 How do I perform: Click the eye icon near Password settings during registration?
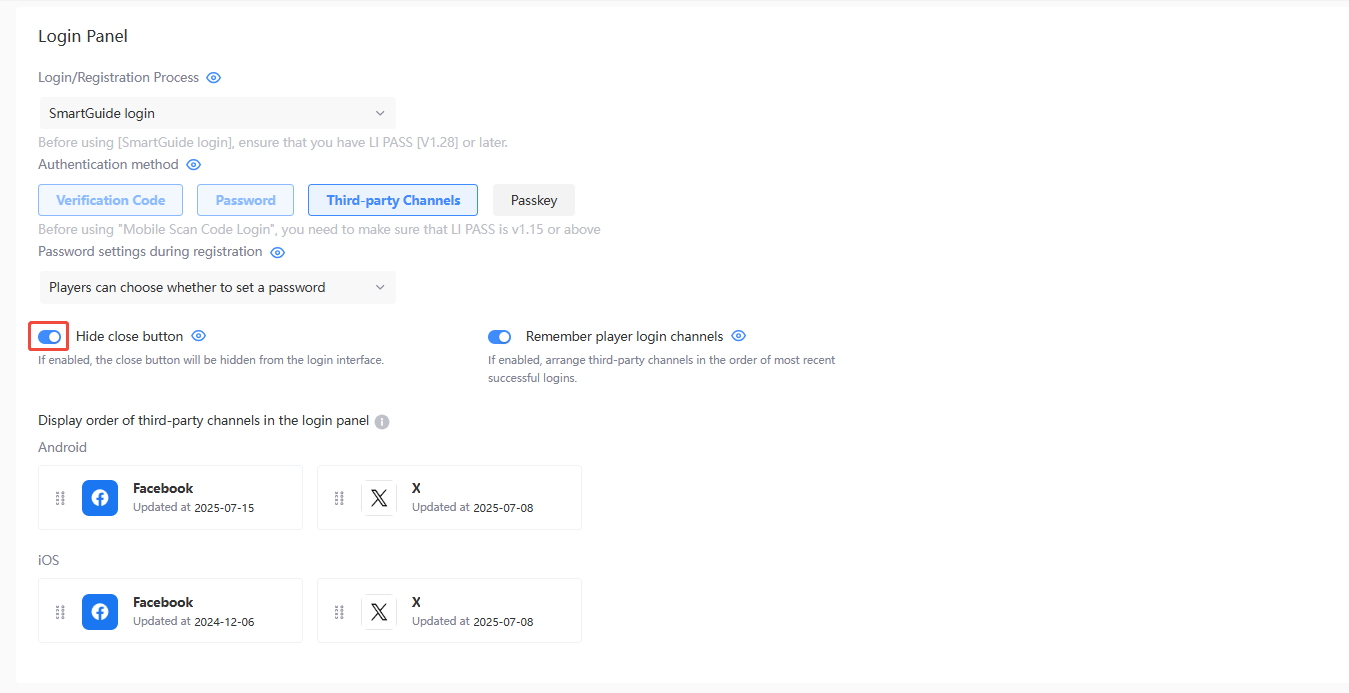click(277, 252)
